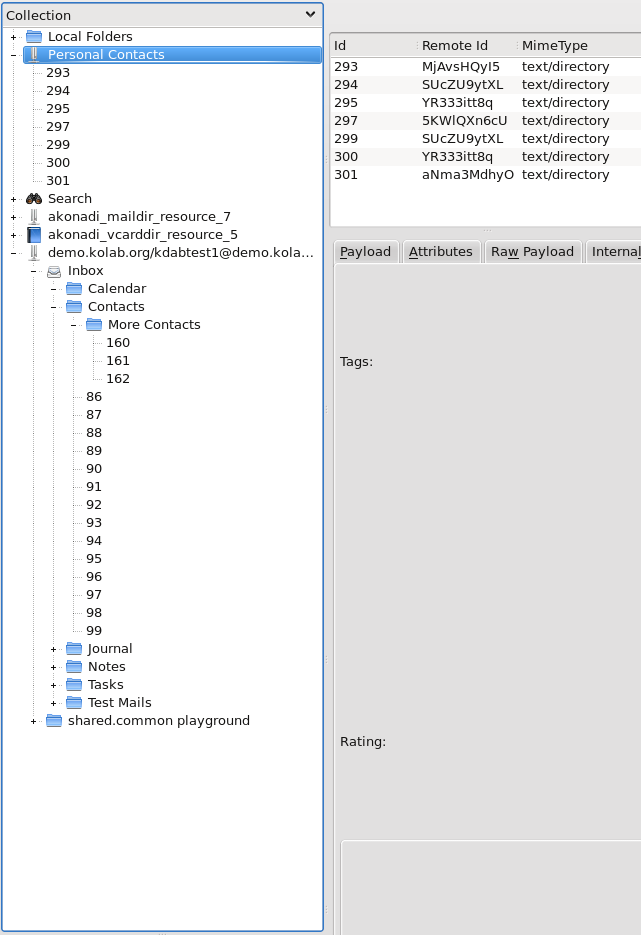Expand the Test Mails folder
Screen dimensions: 641x935
point(54,703)
